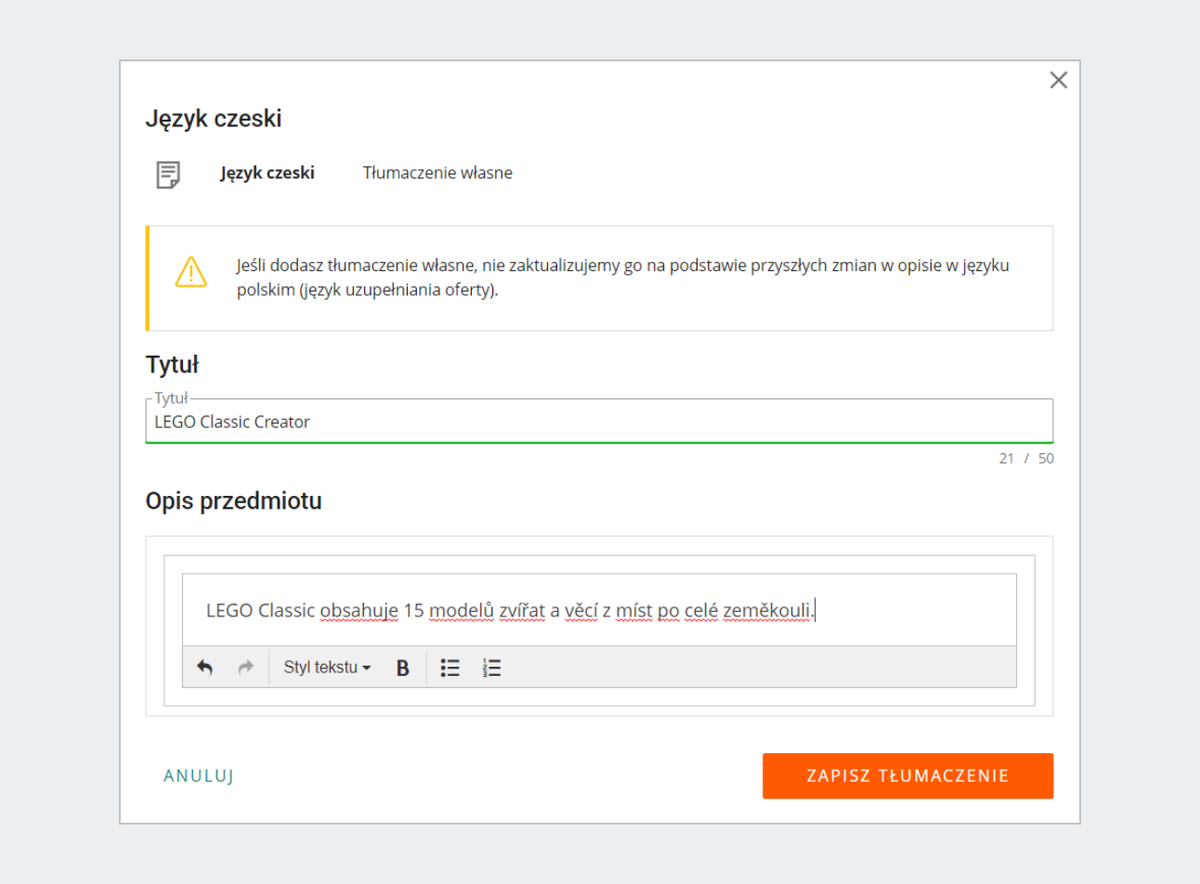Toggle bold formatting
Screen dimensions: 1200x884
click(403, 668)
